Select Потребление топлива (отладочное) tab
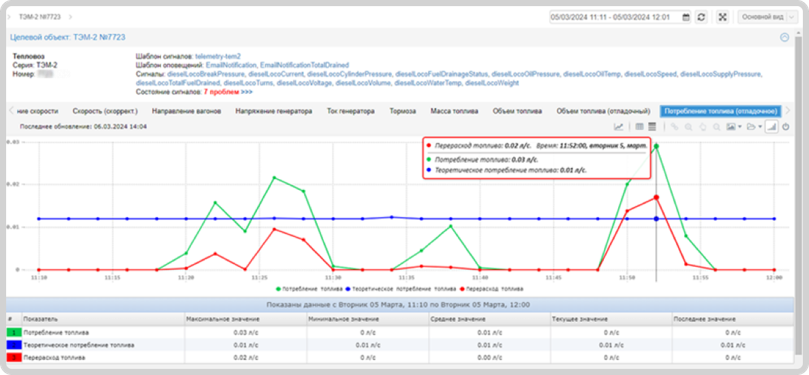Image resolution: width=809 pixels, height=375 pixels. 721,111
